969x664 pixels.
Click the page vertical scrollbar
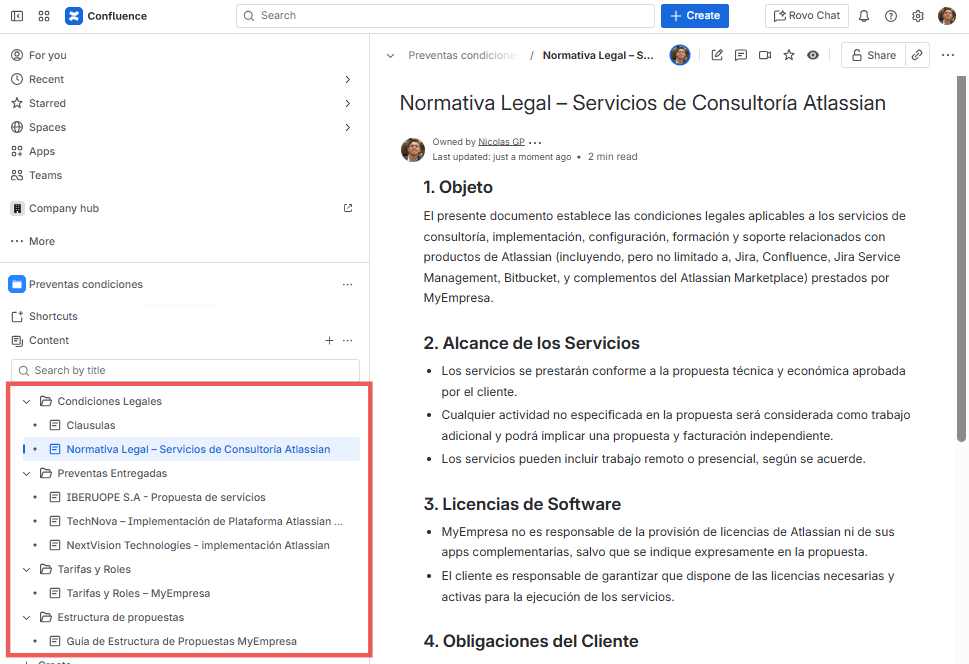tap(961, 260)
